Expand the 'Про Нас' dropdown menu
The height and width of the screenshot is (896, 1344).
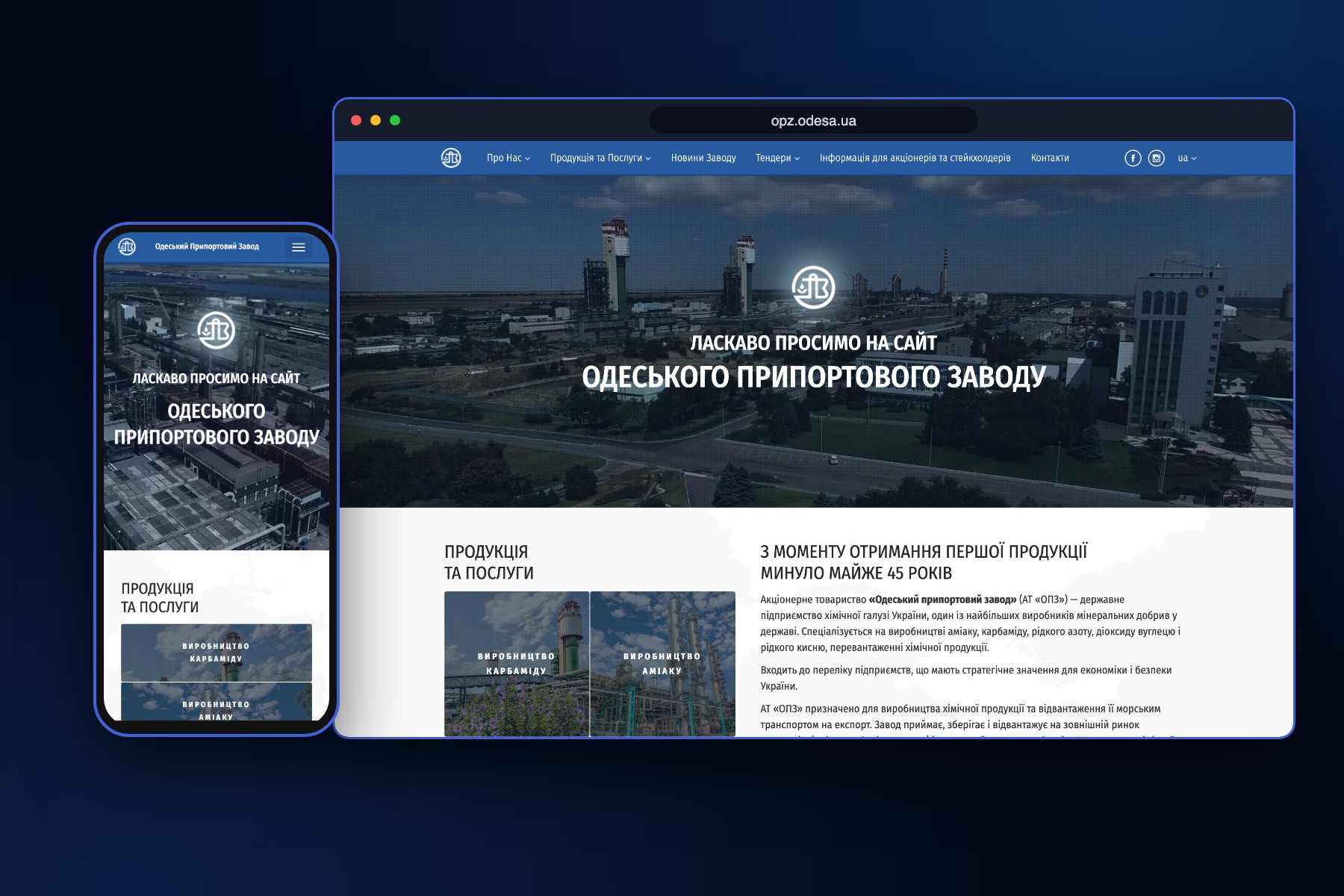click(508, 158)
